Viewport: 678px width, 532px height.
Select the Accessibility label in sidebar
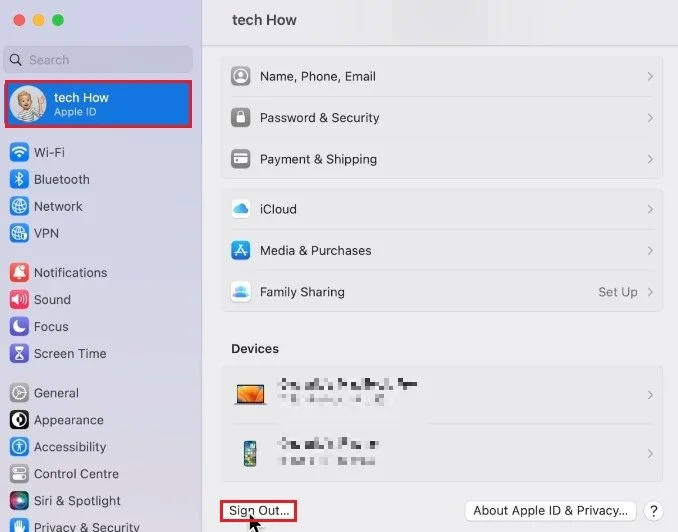(70, 447)
